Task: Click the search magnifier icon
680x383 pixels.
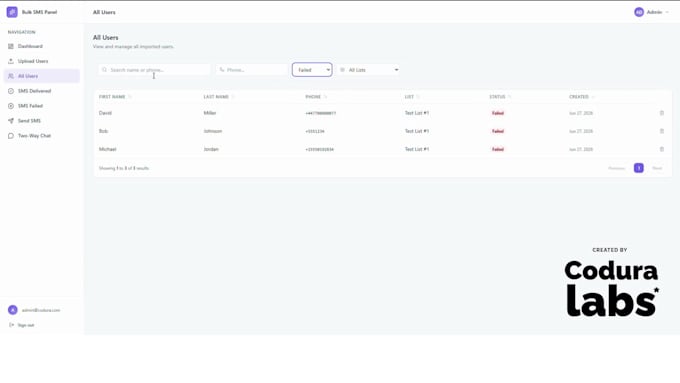Action: click(x=104, y=70)
